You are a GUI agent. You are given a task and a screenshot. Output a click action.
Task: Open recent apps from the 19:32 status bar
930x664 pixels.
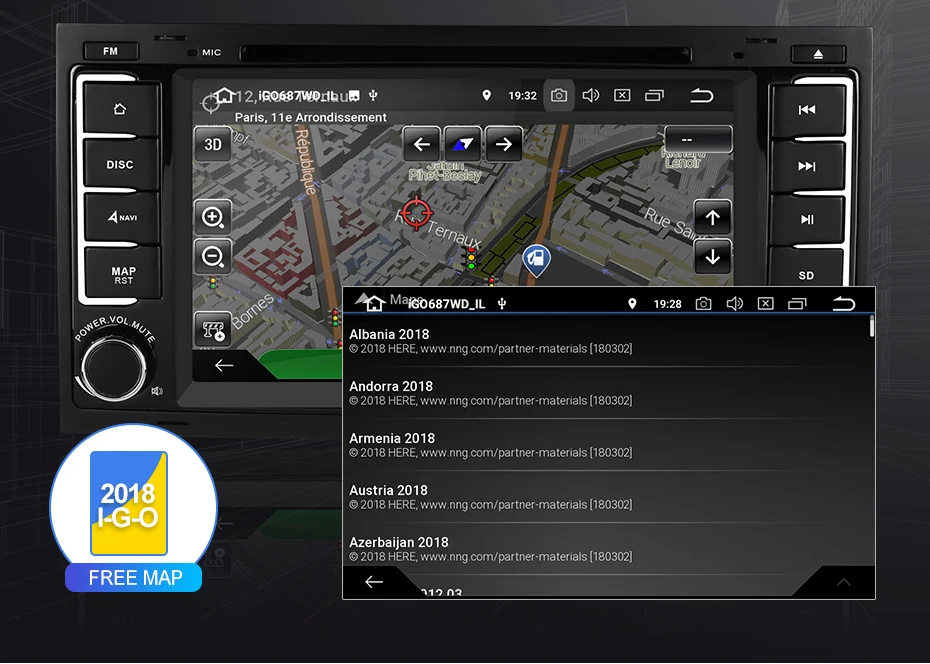point(654,95)
